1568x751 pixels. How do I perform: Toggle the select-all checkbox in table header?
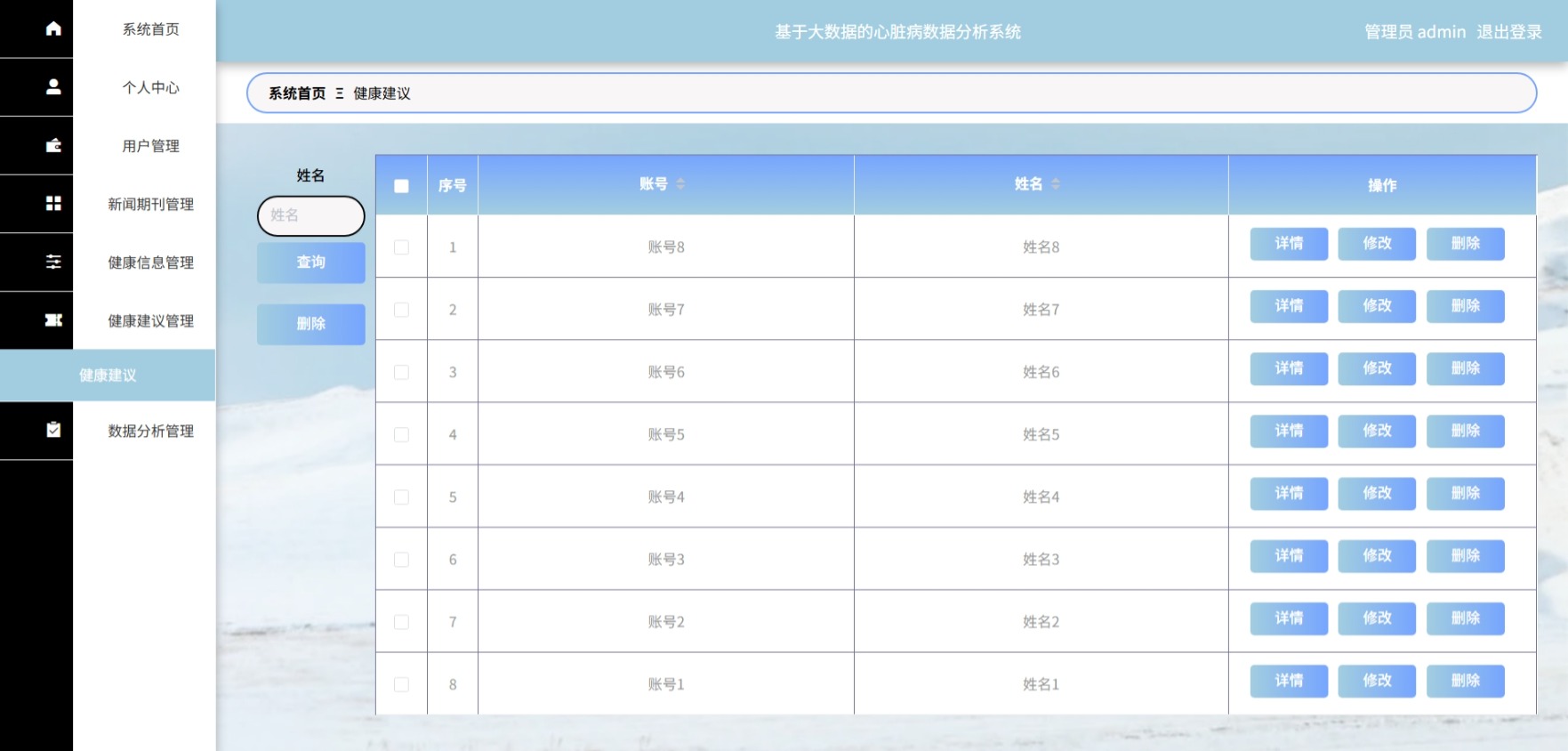click(401, 186)
